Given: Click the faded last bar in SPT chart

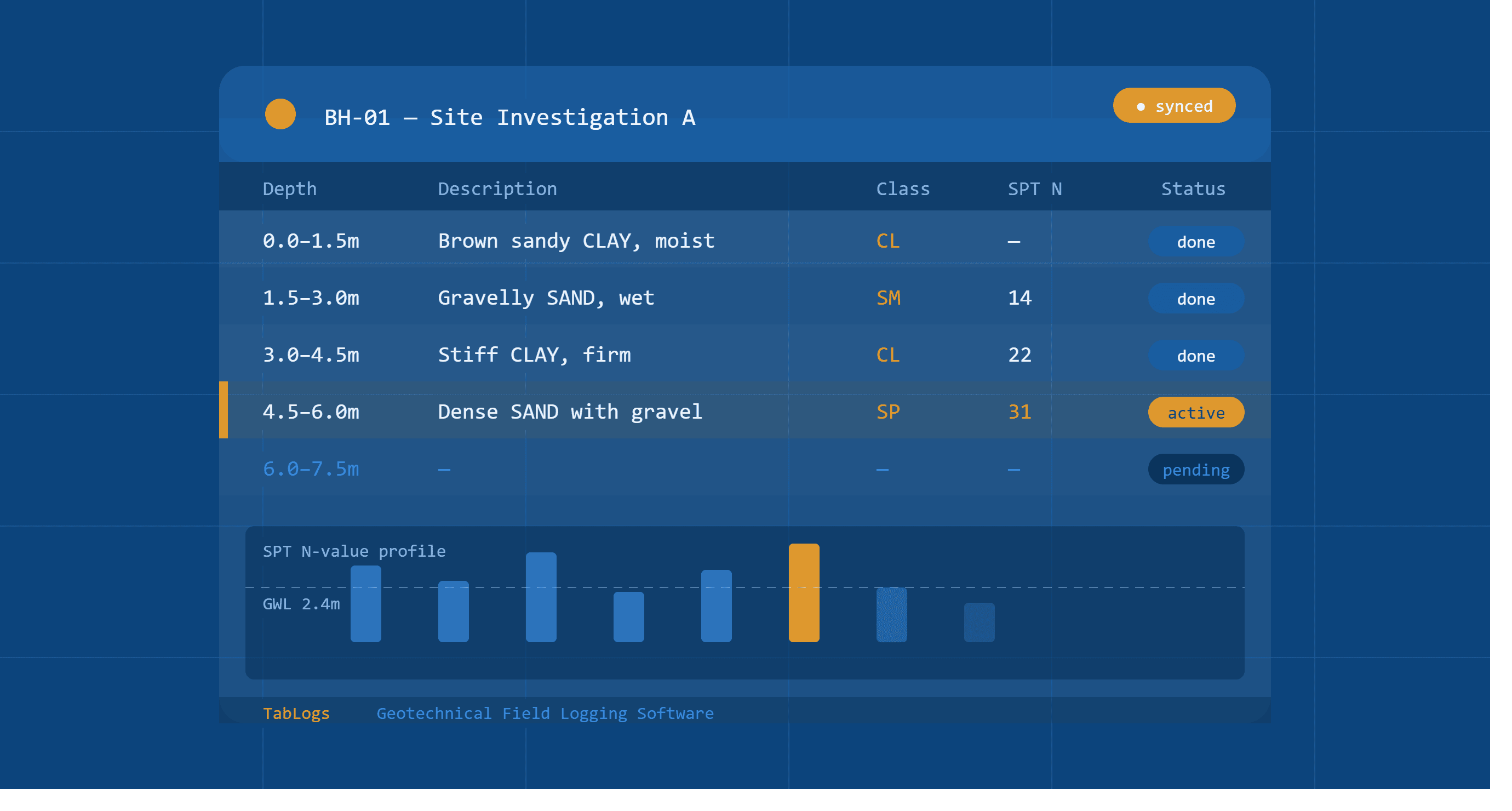Looking at the screenshot, I should (979, 622).
